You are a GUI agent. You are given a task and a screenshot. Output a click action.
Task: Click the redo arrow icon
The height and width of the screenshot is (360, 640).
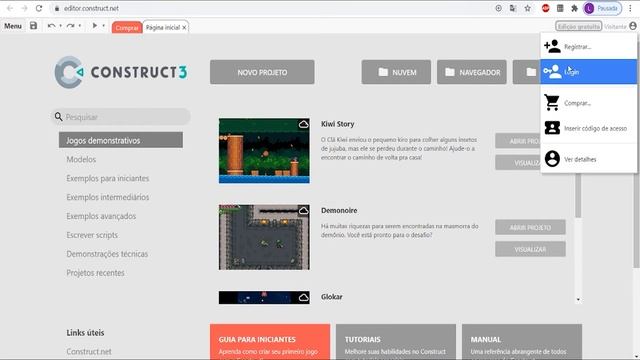[71, 26]
